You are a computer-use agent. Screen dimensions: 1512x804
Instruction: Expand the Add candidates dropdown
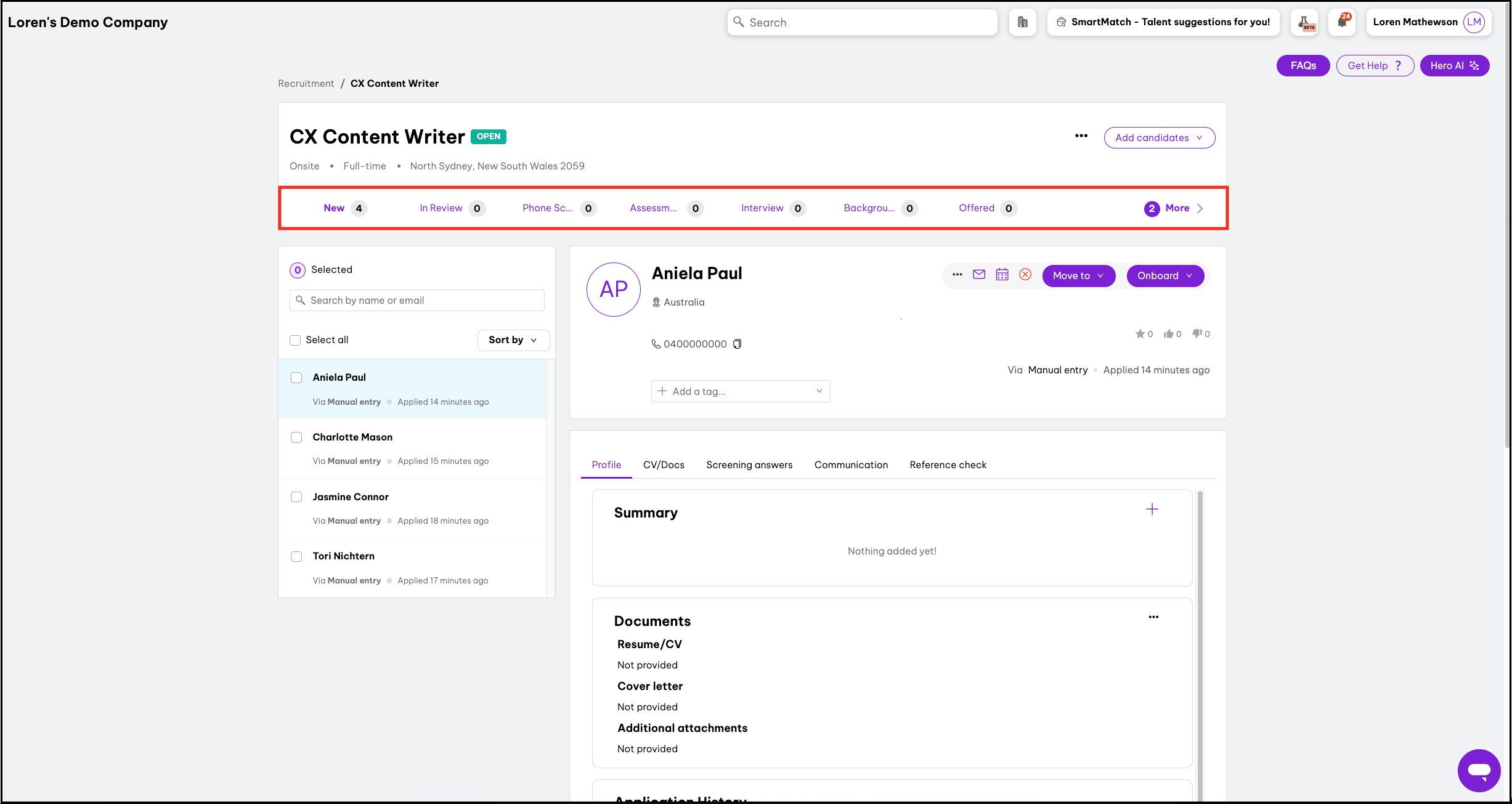coord(1159,138)
